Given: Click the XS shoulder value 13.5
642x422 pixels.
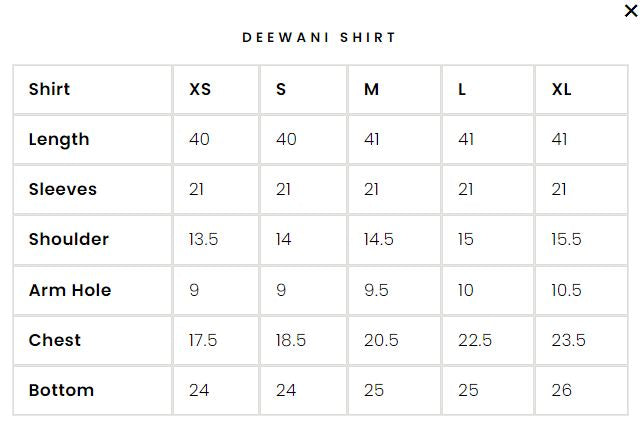Looking at the screenshot, I should click(203, 239).
